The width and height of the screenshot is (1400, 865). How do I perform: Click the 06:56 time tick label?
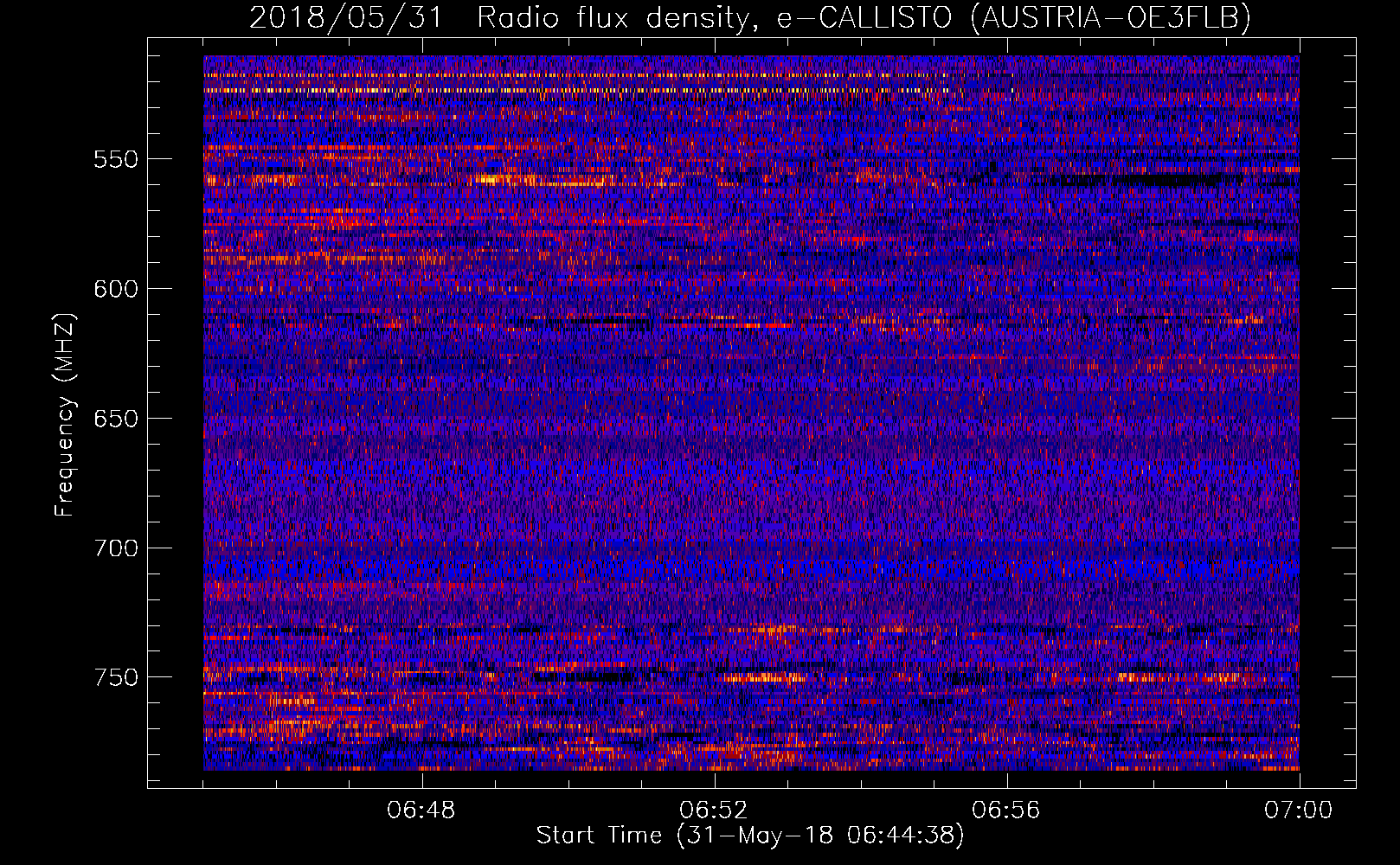1006,811
